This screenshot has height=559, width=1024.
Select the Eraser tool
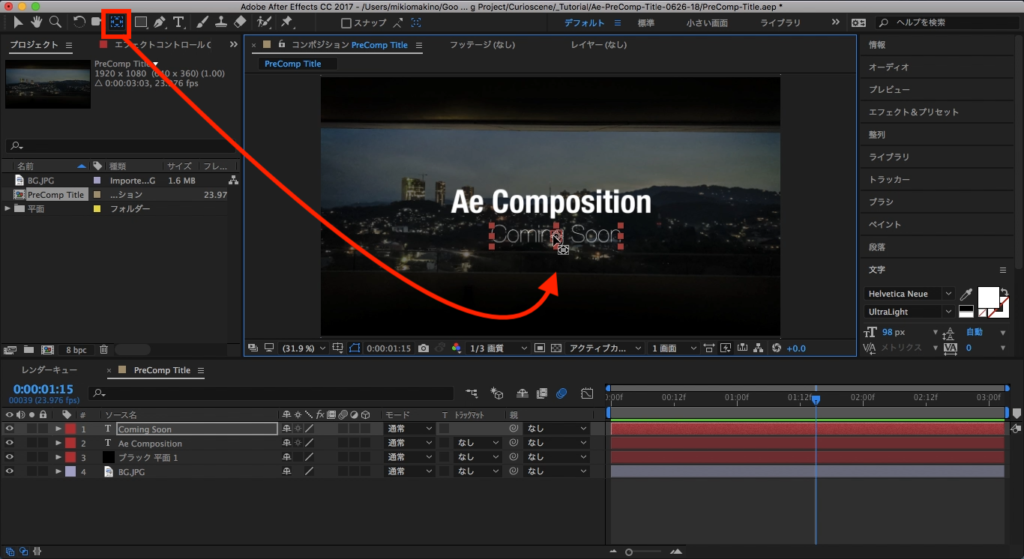click(240, 21)
